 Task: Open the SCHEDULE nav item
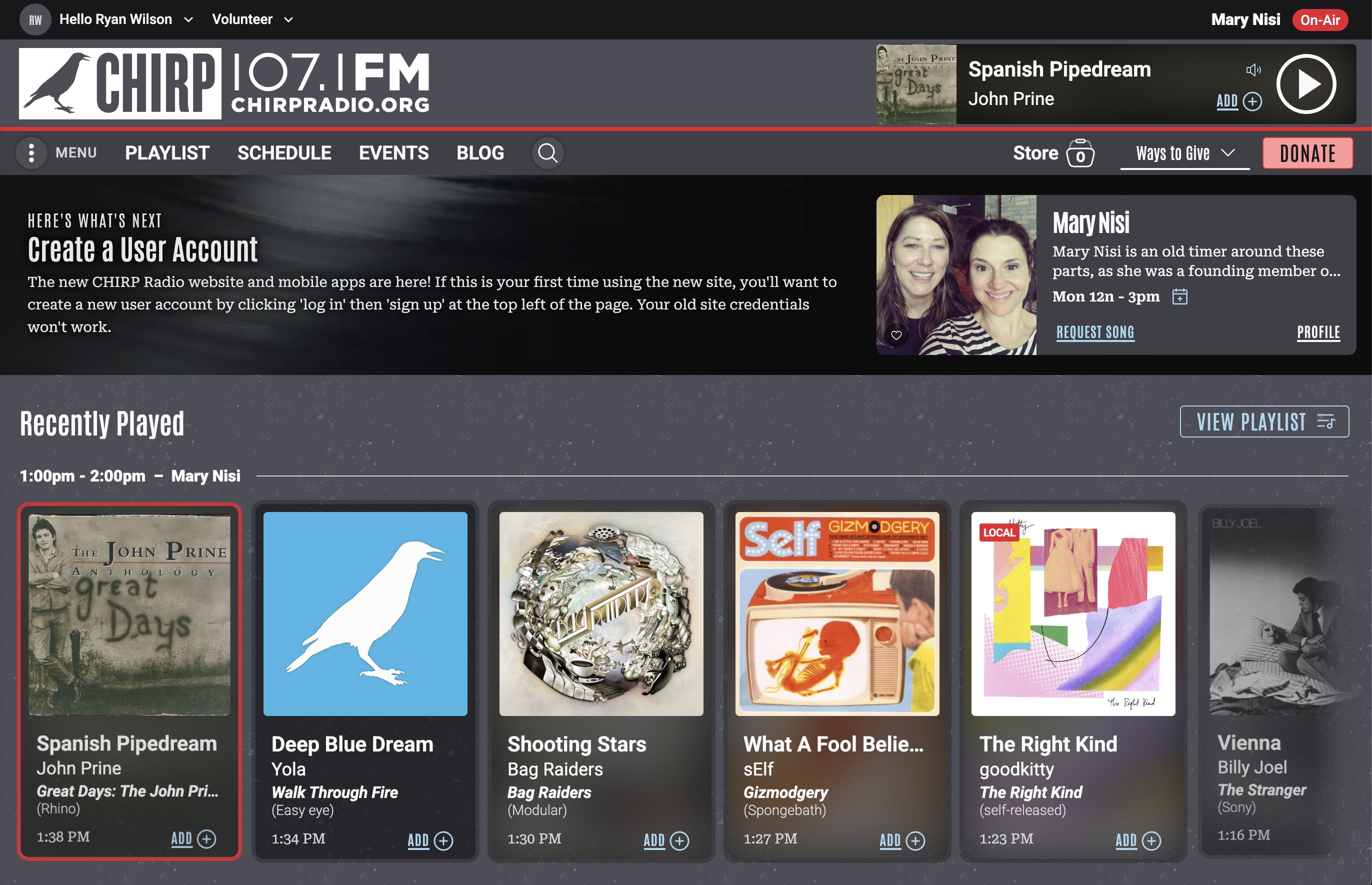pyautogui.click(x=284, y=153)
